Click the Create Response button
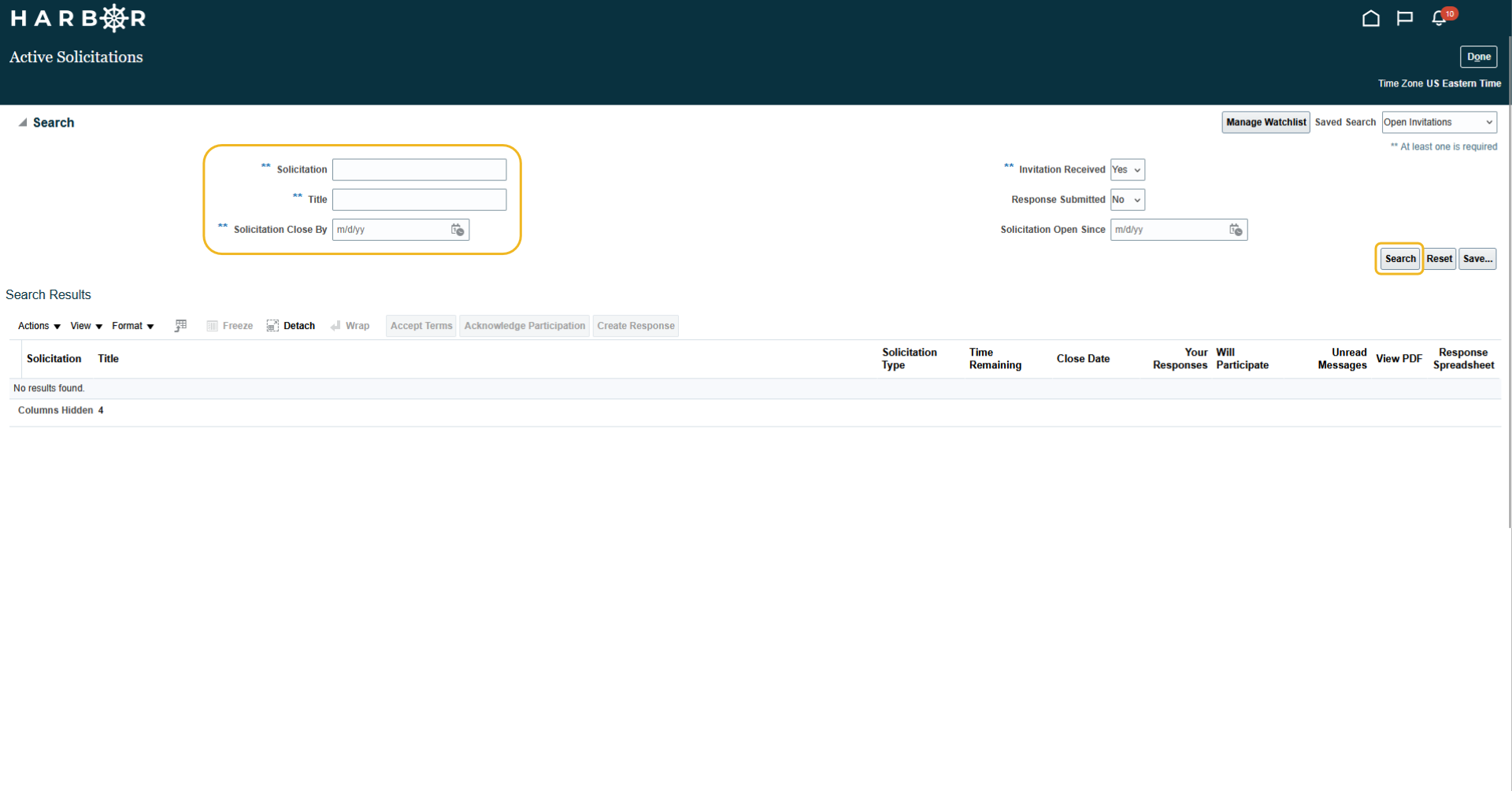Viewport: 1512px width, 791px height. click(x=636, y=326)
